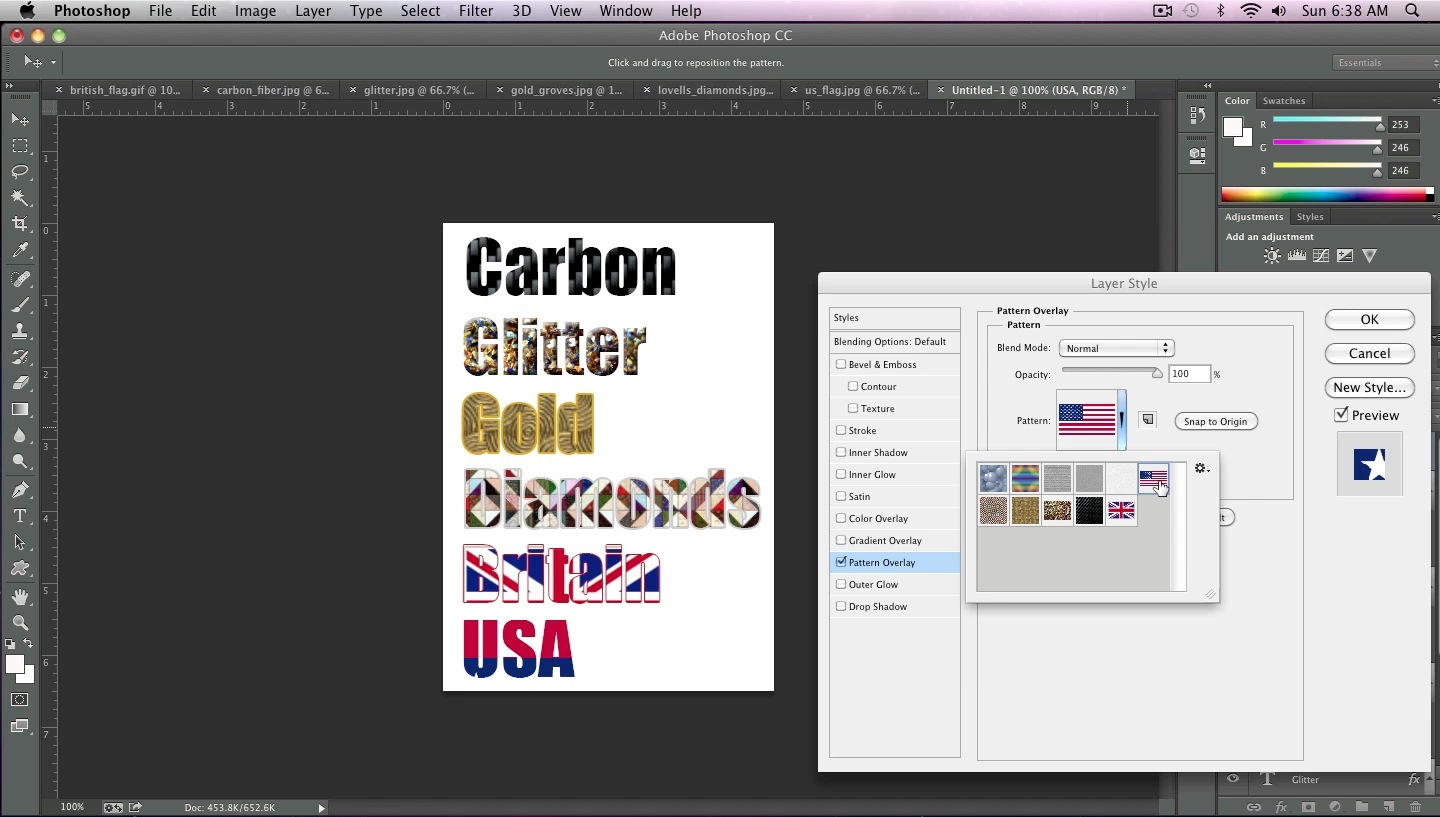Select the Path Selection tool
Viewport: 1440px width, 817px height.
20,542
